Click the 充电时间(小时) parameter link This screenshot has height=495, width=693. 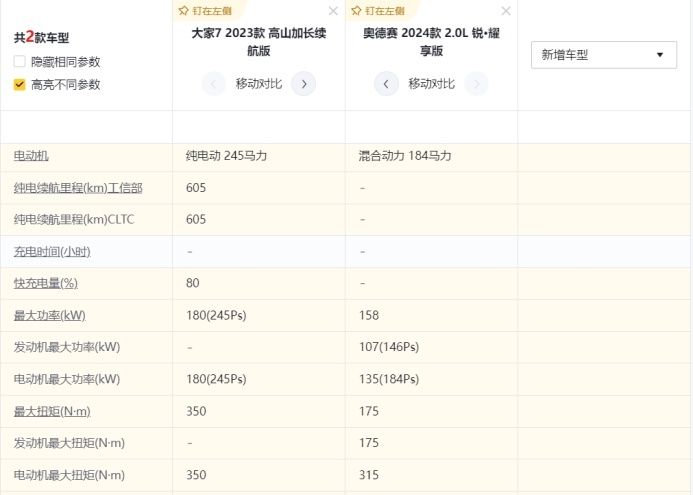click(52, 251)
